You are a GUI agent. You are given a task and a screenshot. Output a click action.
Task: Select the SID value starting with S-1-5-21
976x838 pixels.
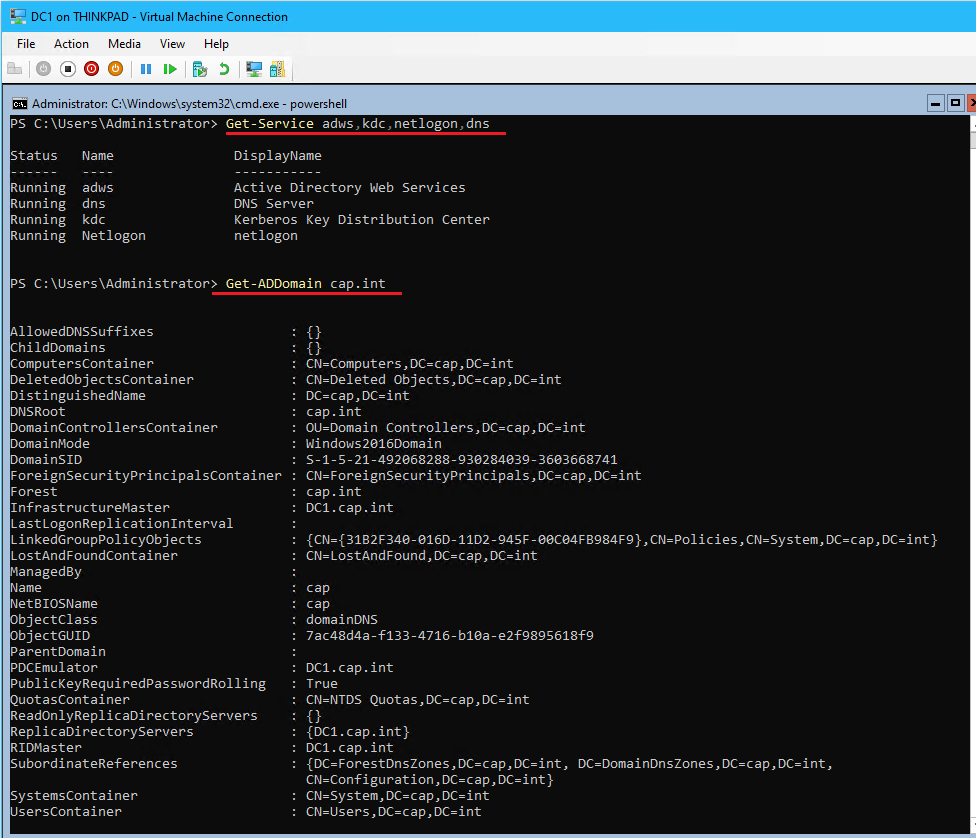pos(461,459)
